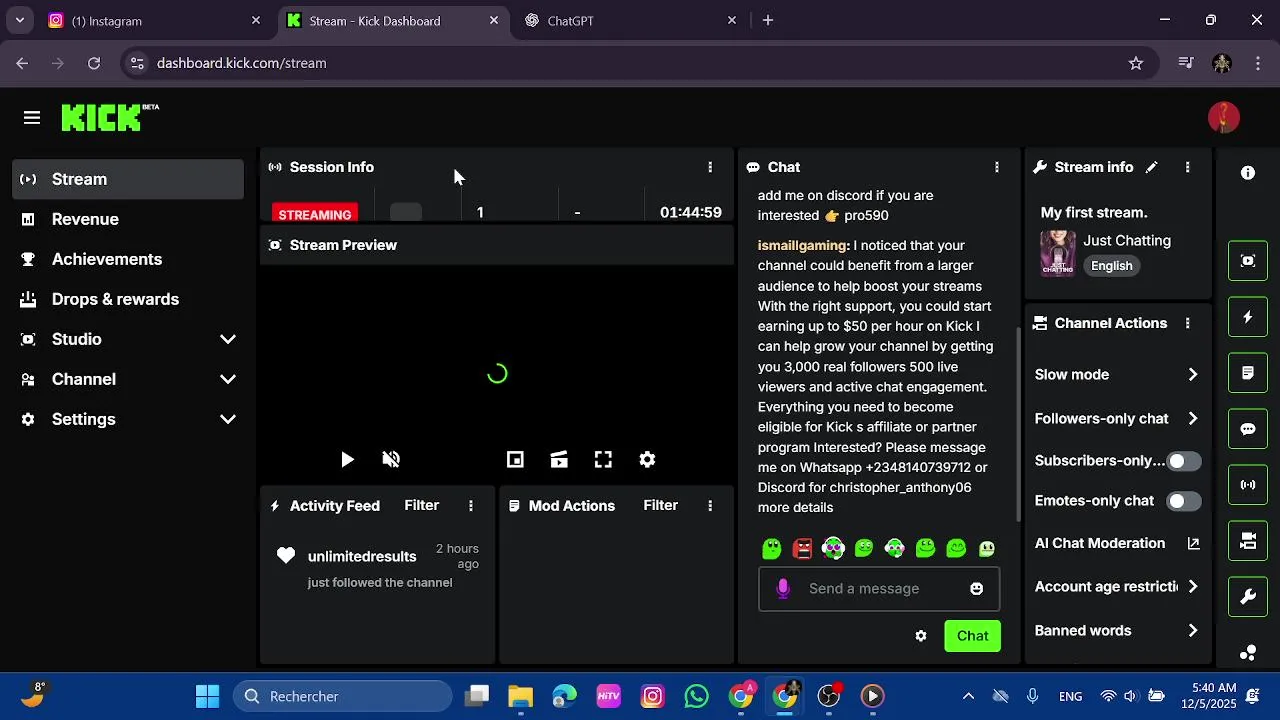The width and height of the screenshot is (1280, 720).
Task: Toggle Mod Actions panel icon in sidebar
Action: click(x=1248, y=373)
